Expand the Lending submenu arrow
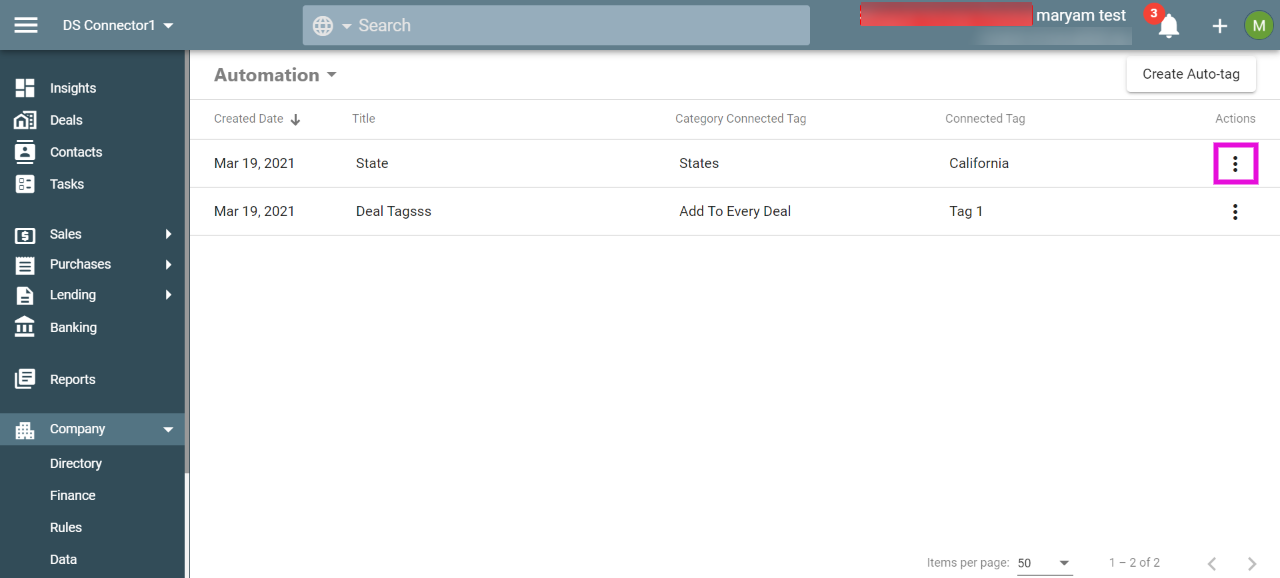This screenshot has width=1280, height=578. [x=168, y=295]
